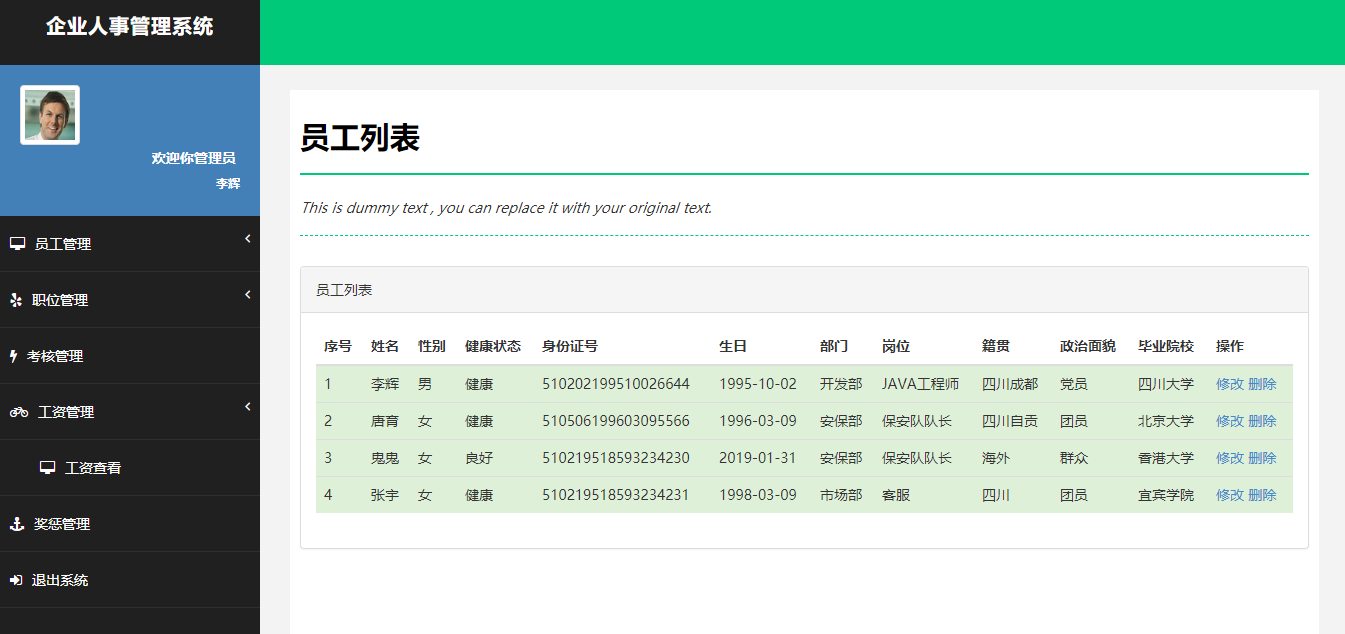Viewport: 1345px width, 634px height.
Task: Click the anchor icon beside 奖惩管理
Action: coord(15,523)
